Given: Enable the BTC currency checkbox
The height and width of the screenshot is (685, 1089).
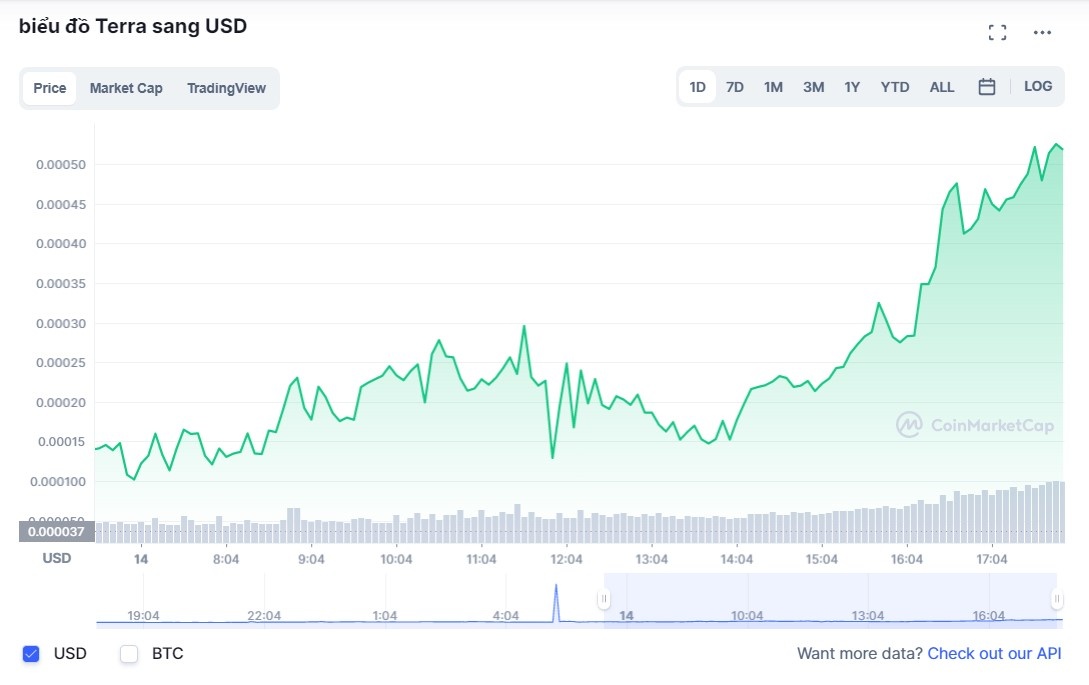Looking at the screenshot, I should pyautogui.click(x=129, y=654).
